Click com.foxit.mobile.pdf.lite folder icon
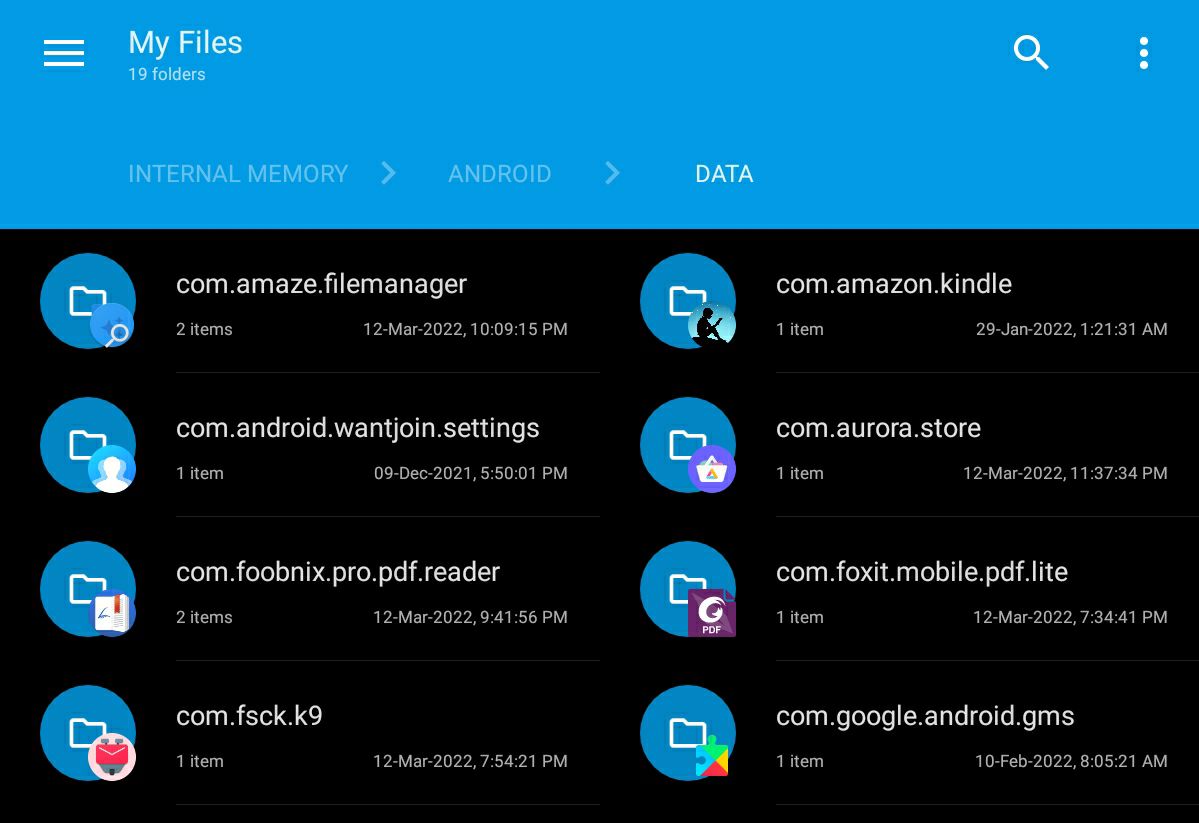 (x=687, y=588)
